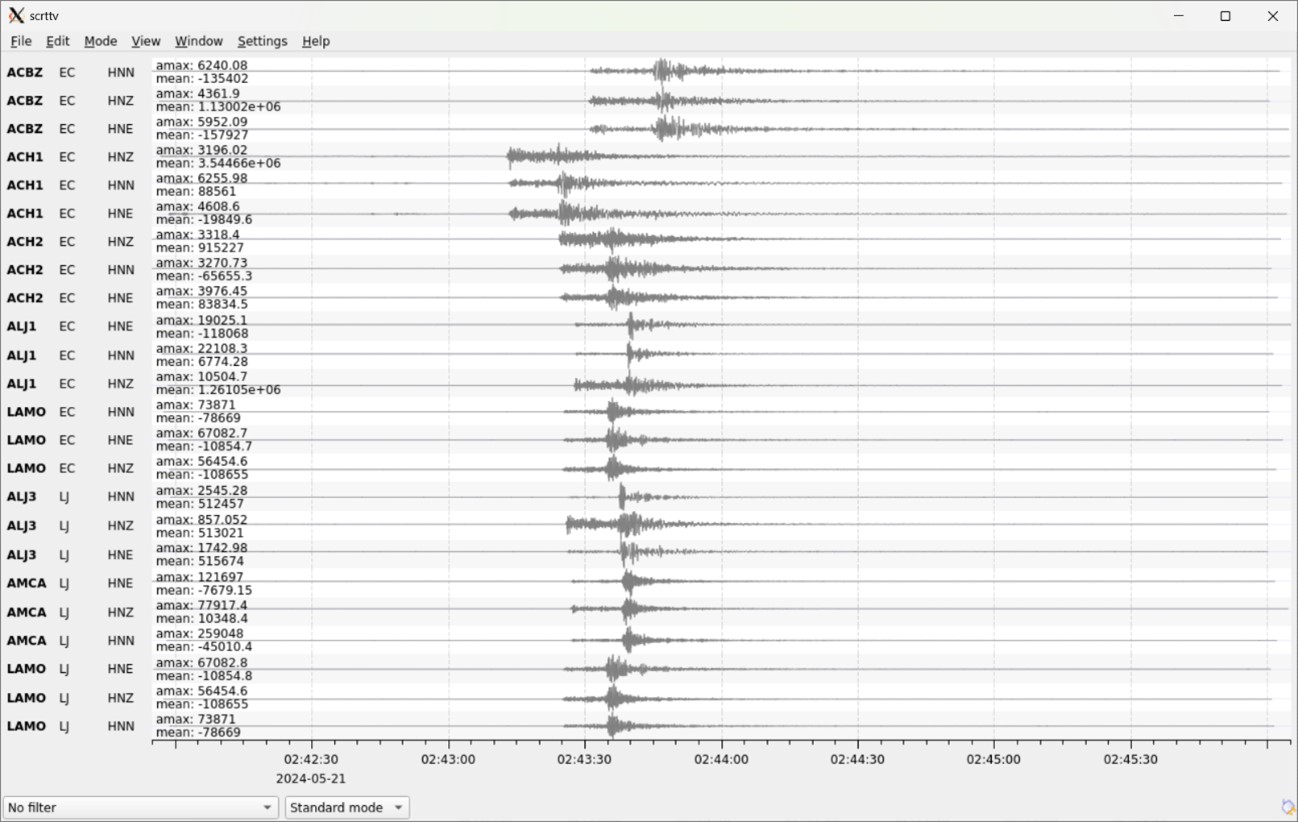This screenshot has height=822, width=1298.
Task: Open the Help menu
Action: tap(316, 41)
